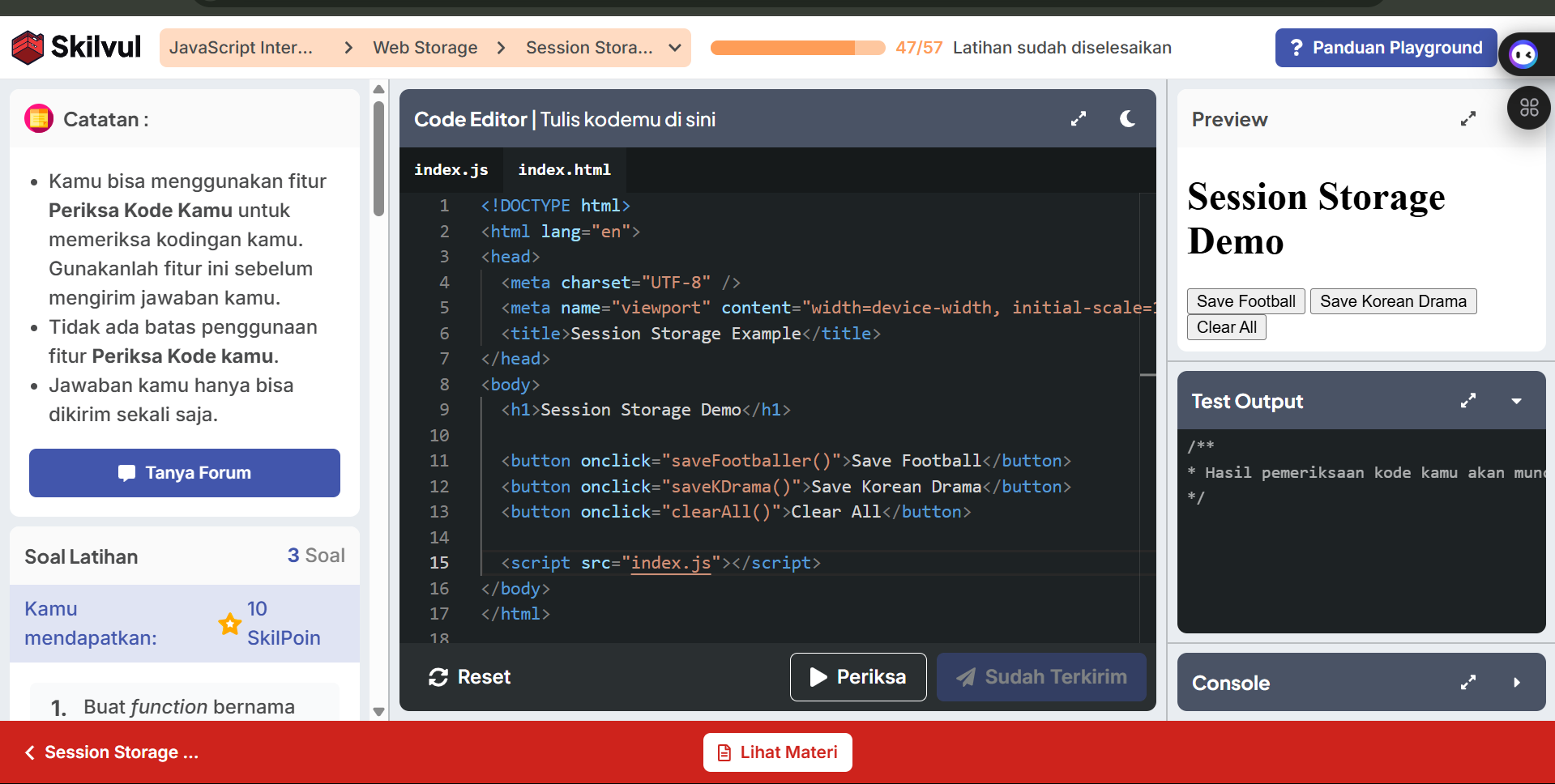Viewport: 1555px width, 784px height.
Task: Open Session Stora... breadcrumb item
Action: point(589,48)
